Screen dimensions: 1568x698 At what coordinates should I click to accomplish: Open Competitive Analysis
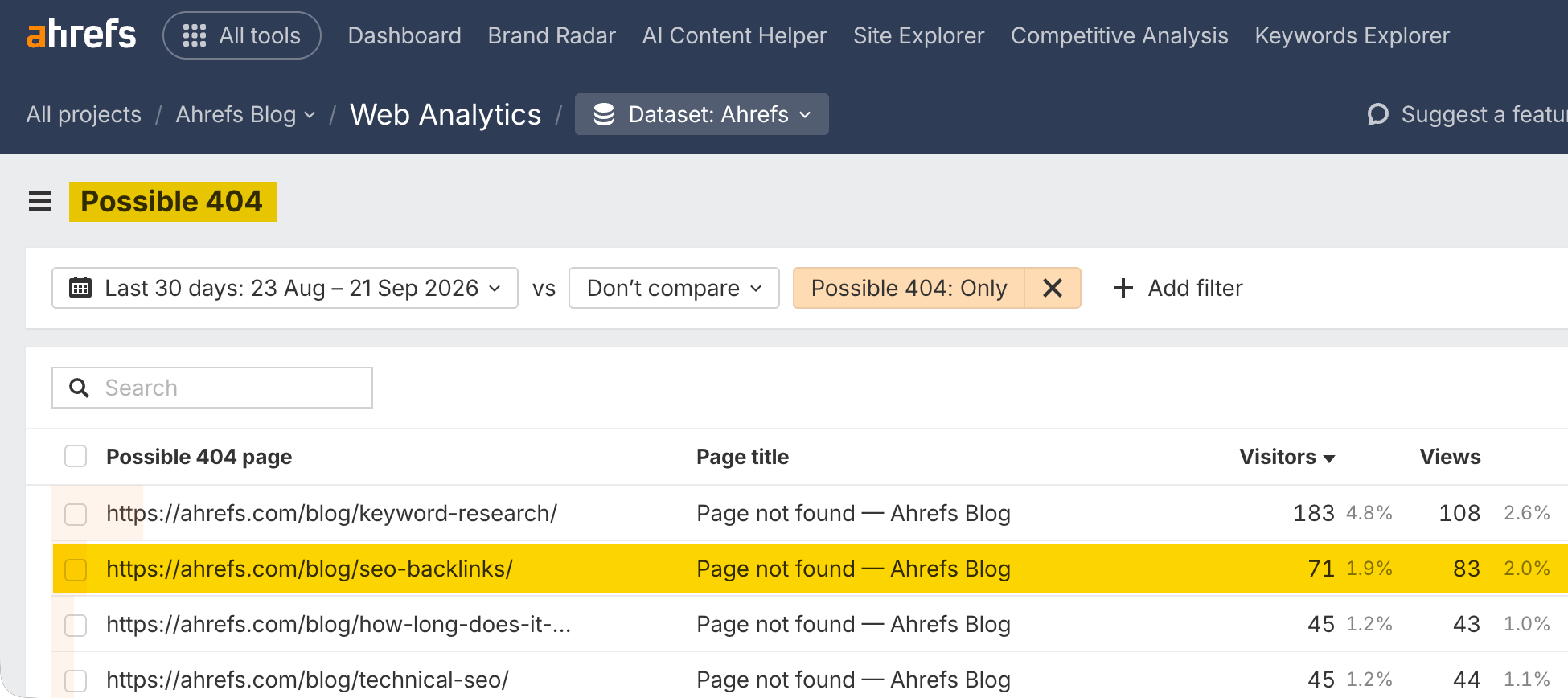coord(1119,35)
